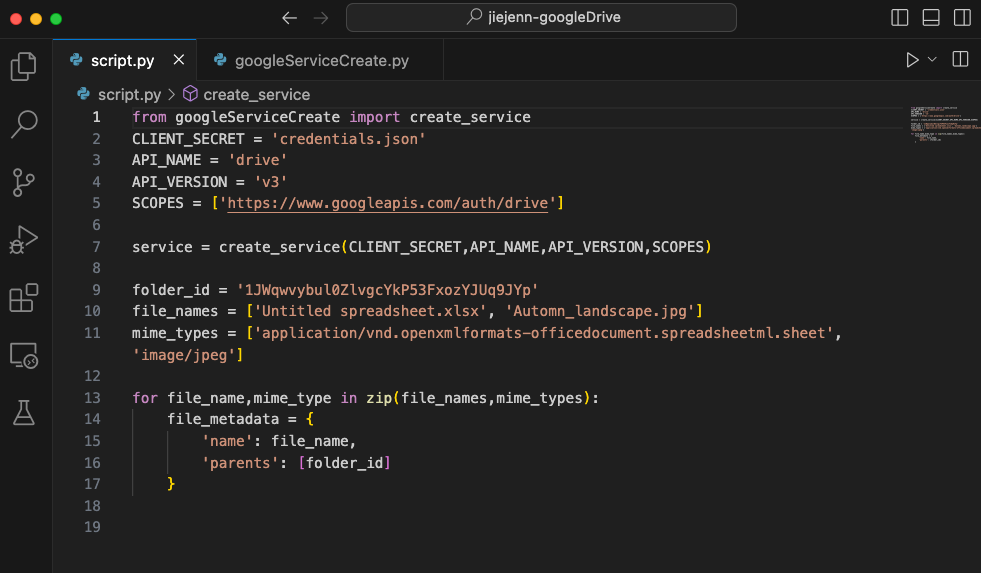Click the code minimap preview

943,124
